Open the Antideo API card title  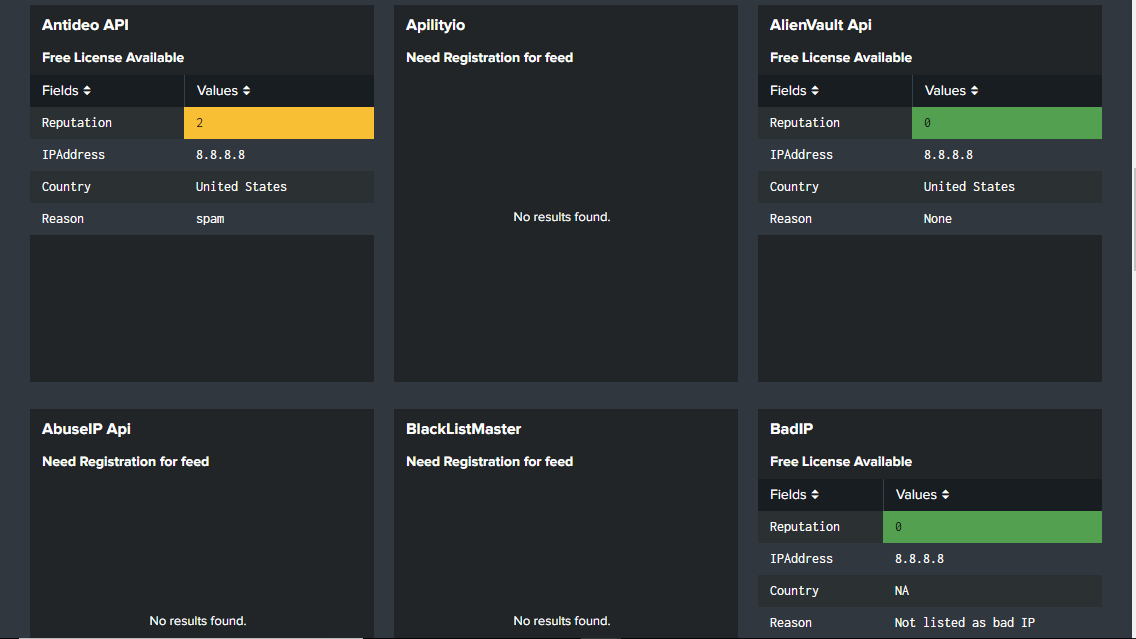[x=85, y=24]
